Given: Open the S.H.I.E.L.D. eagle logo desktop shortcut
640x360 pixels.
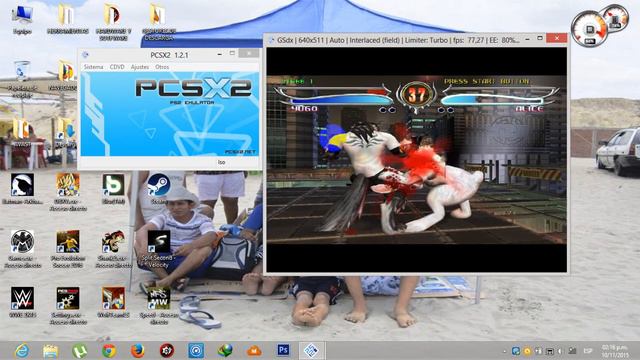Looking at the screenshot, I should coord(22,249).
